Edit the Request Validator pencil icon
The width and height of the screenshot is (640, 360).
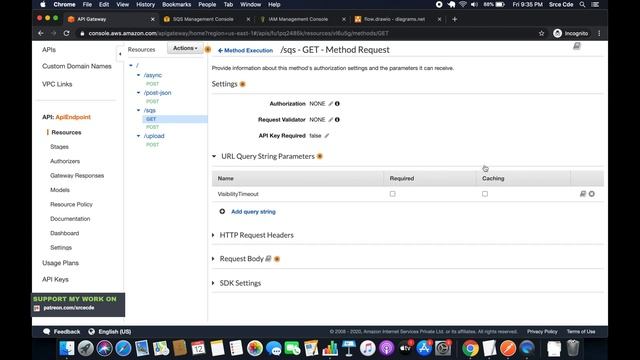pos(331,120)
